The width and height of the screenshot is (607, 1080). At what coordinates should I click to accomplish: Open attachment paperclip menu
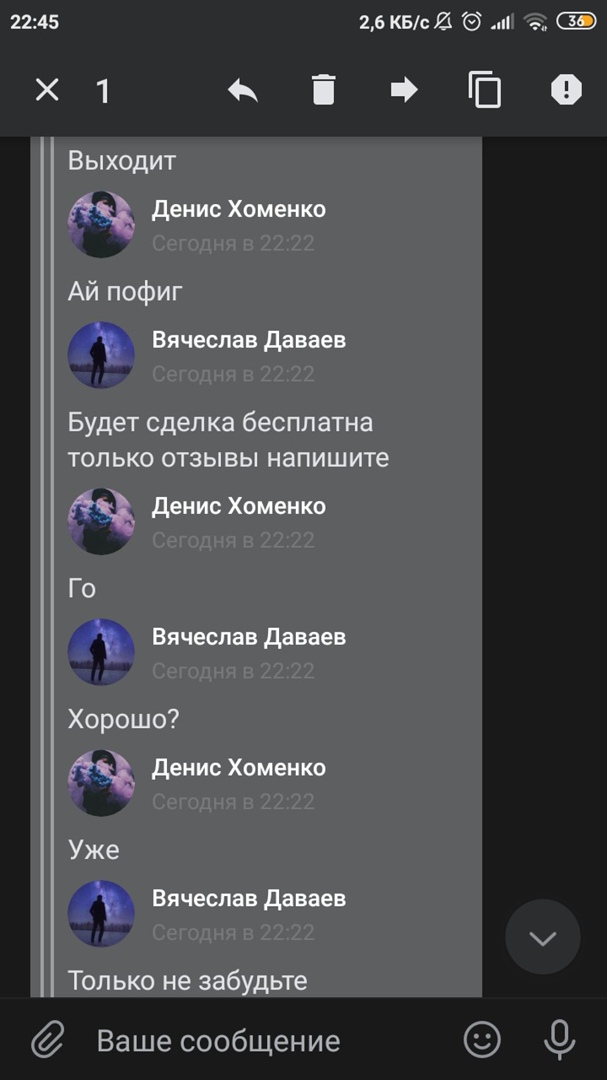coord(48,1039)
